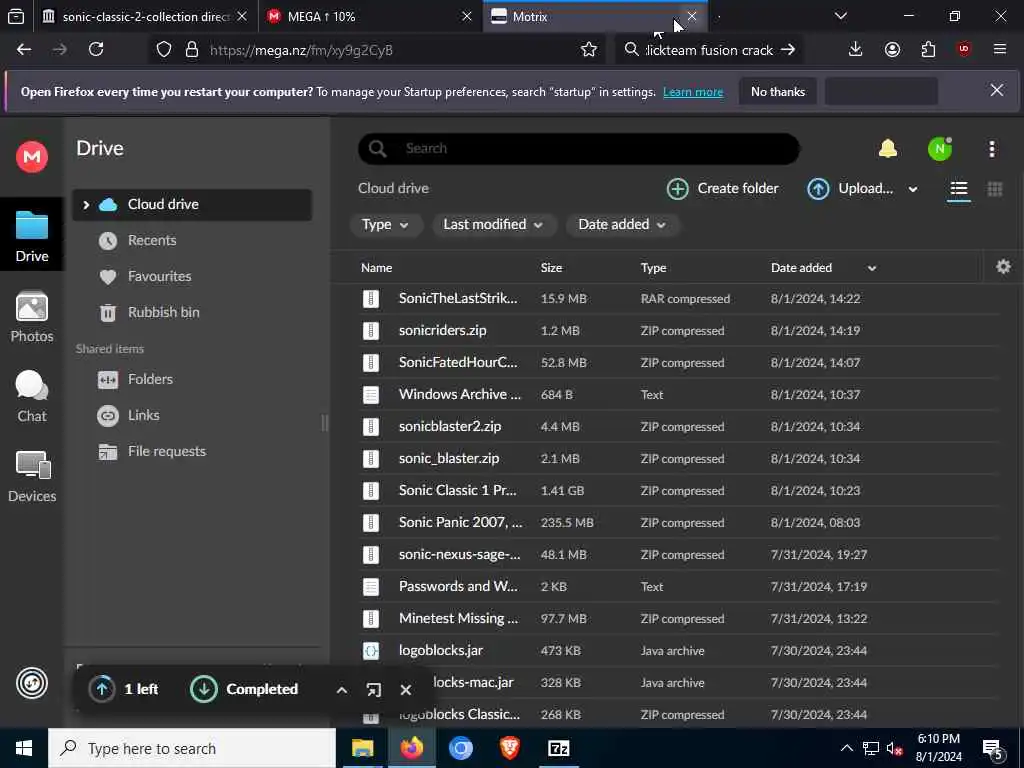Image resolution: width=1024 pixels, height=768 pixels.
Task: Click the Create folder button
Action: [723, 189]
